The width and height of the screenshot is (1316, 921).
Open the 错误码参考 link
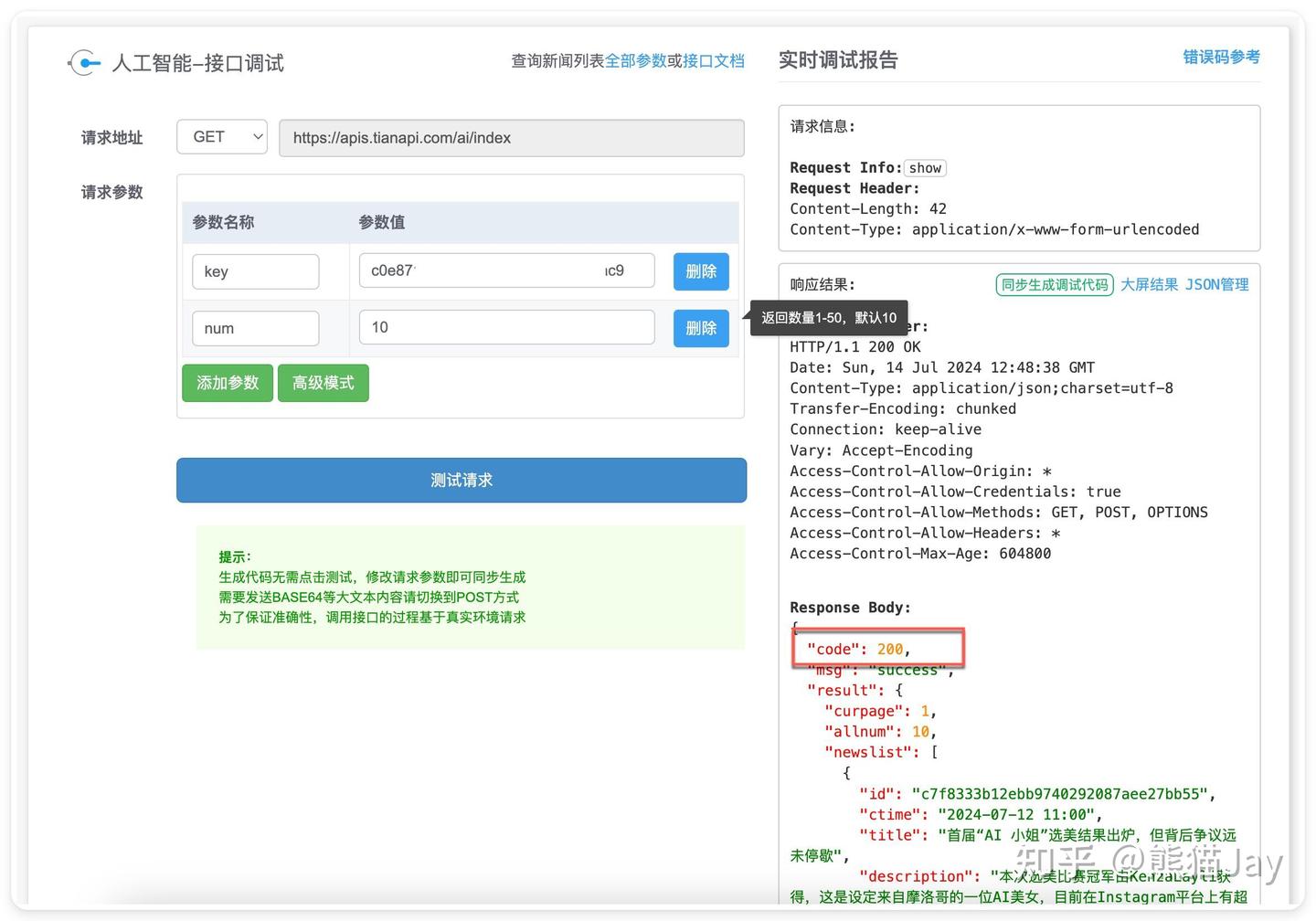coord(1221,58)
